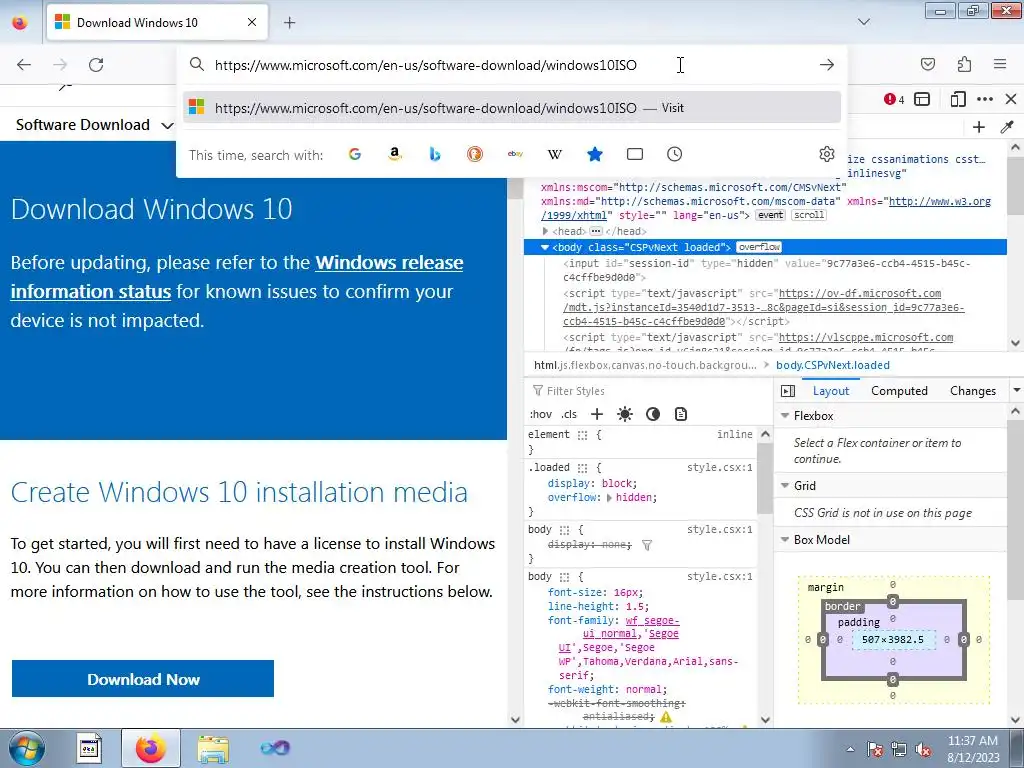Open the Extensions puzzle icon

(964, 64)
